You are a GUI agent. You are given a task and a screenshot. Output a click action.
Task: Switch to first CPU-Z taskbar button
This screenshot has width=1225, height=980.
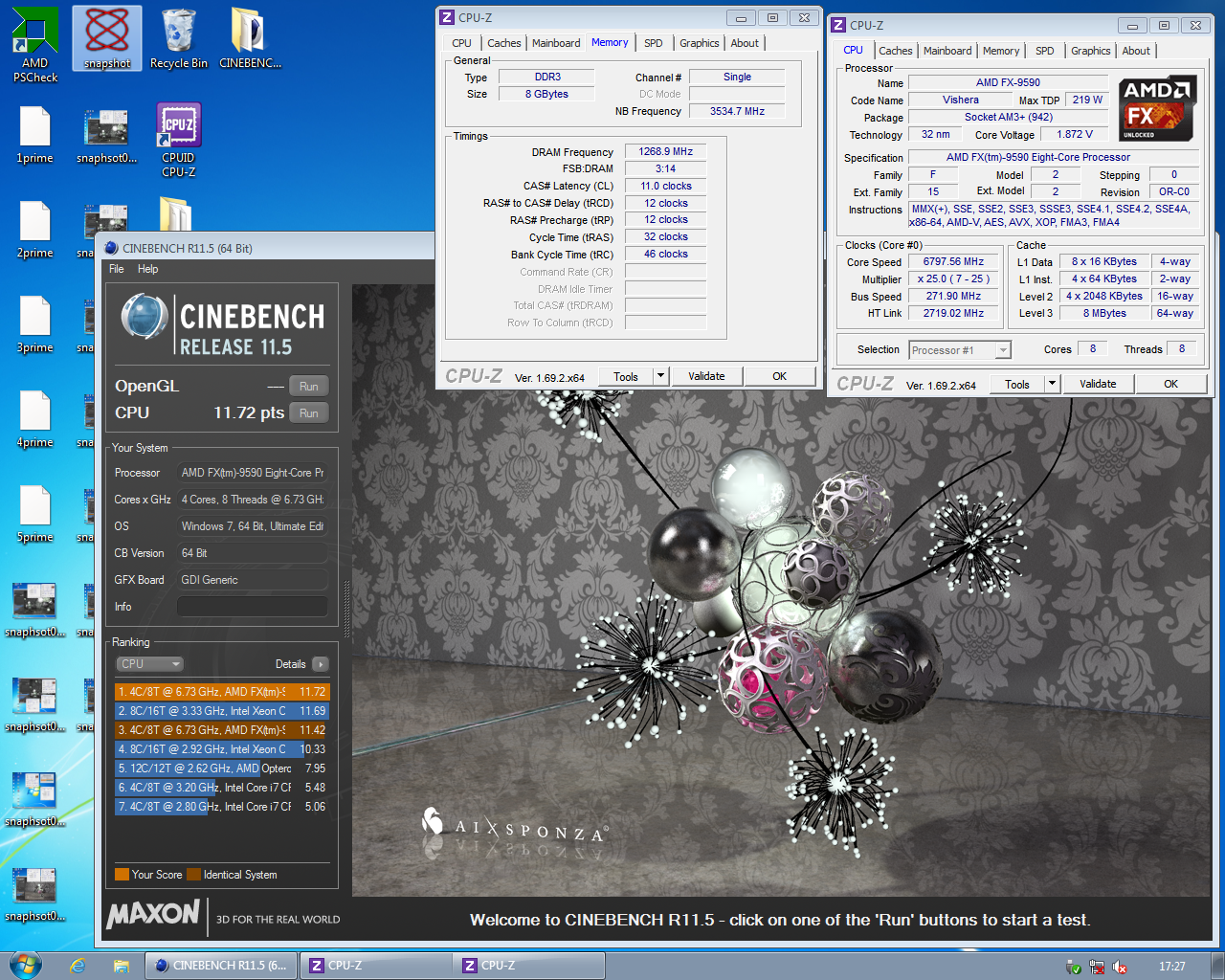[x=376, y=966]
